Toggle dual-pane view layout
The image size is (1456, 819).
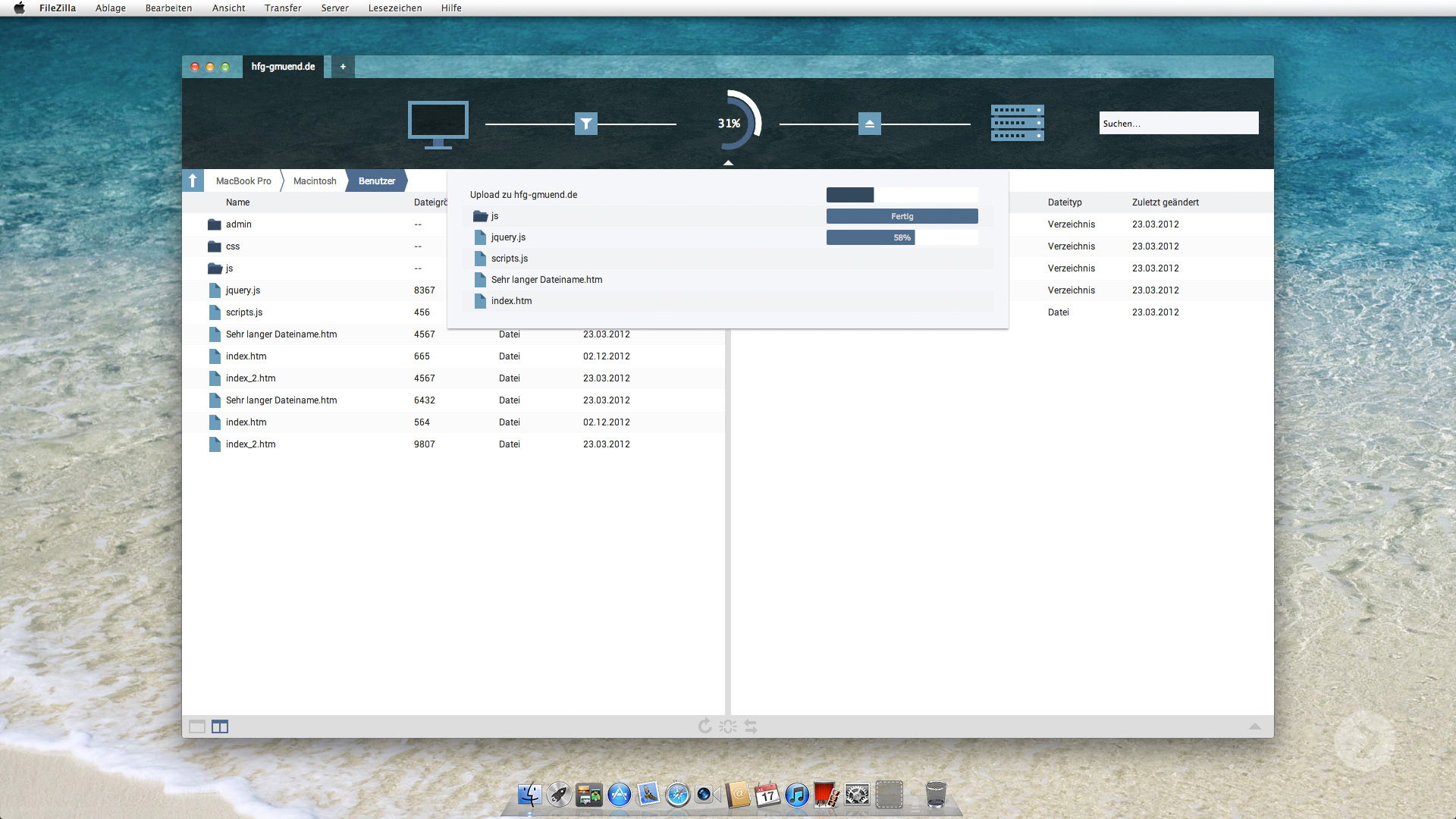tap(220, 726)
